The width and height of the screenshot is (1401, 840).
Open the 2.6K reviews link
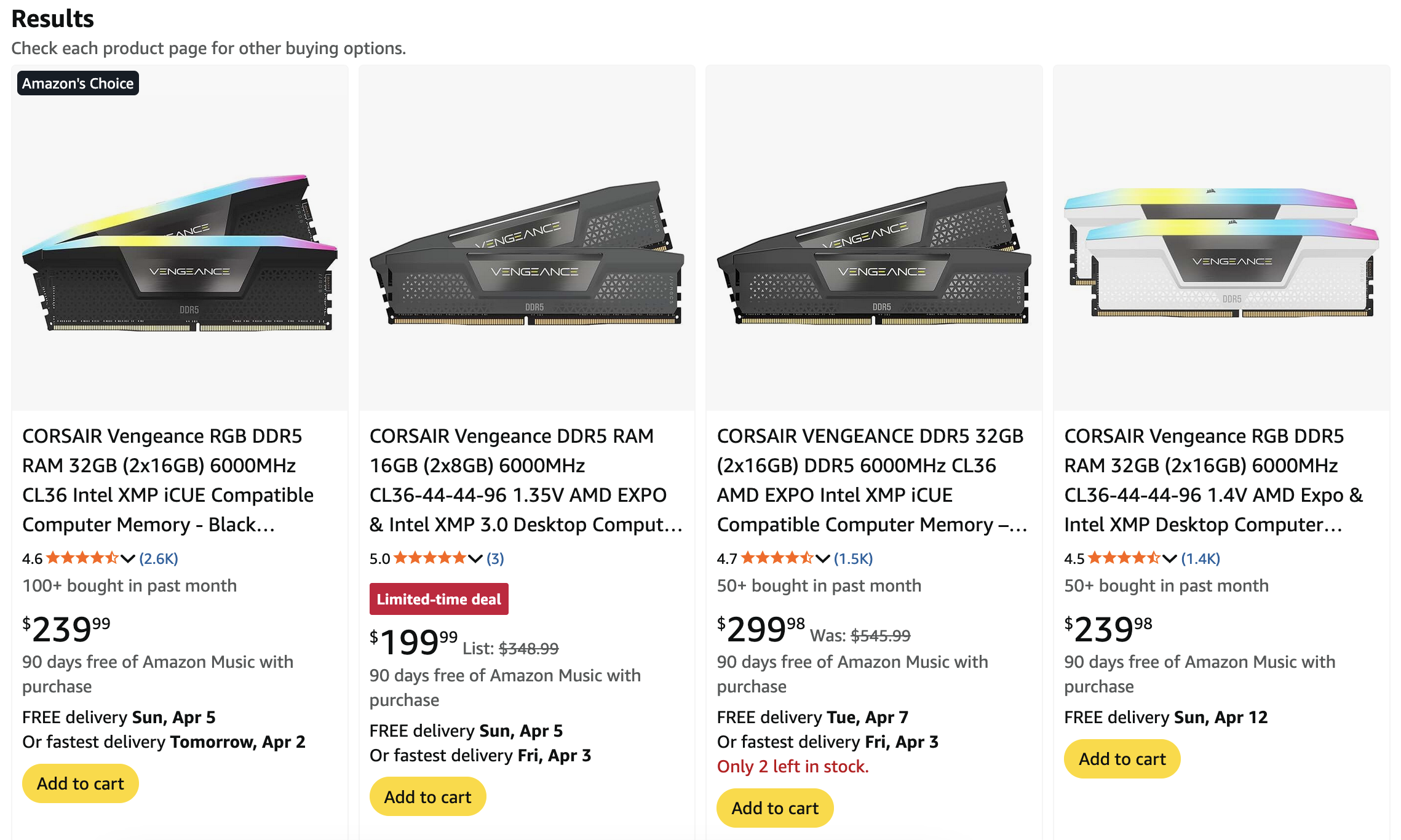pyautogui.click(x=159, y=558)
